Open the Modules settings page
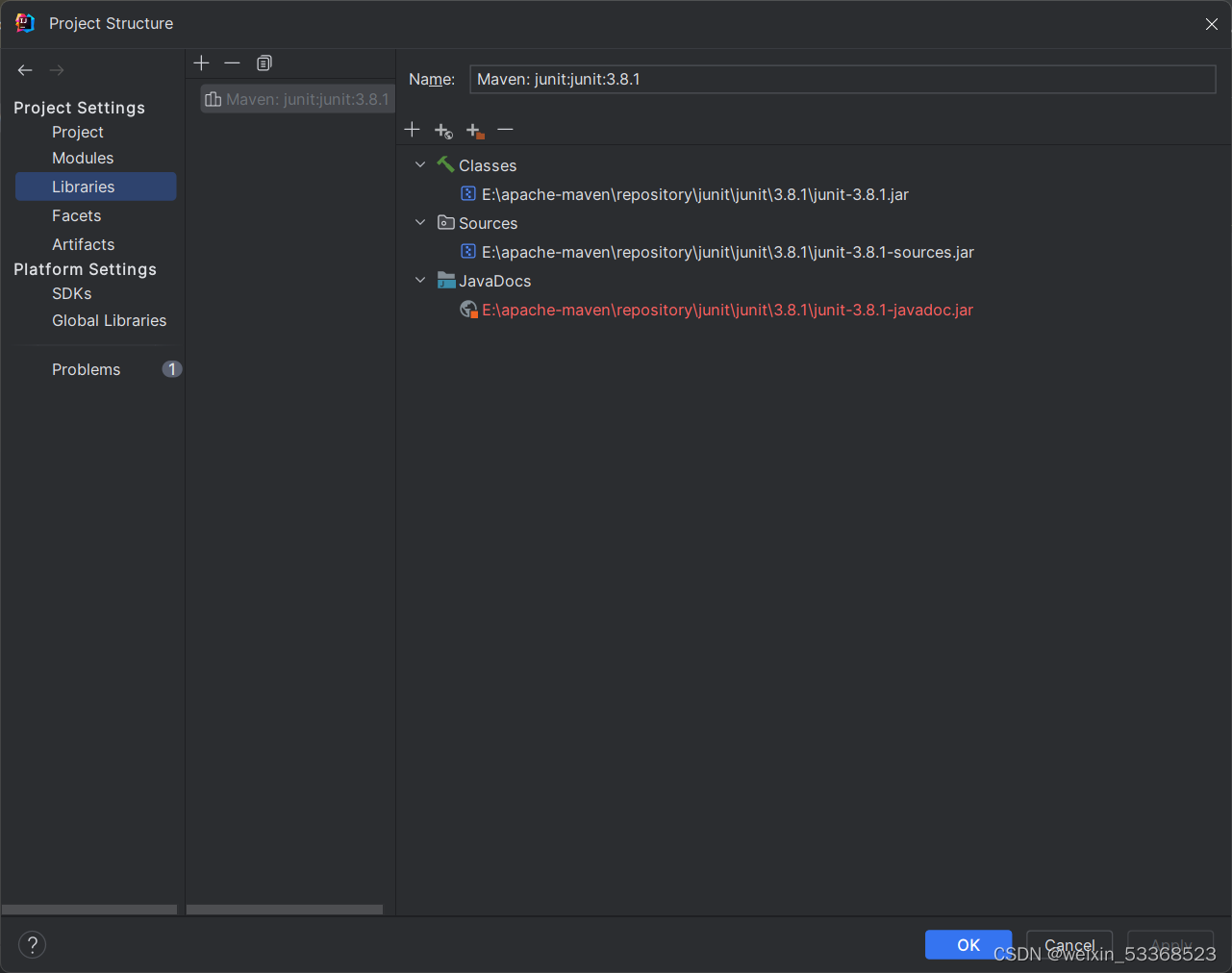Viewport: 1232px width, 973px height. pyautogui.click(x=83, y=158)
